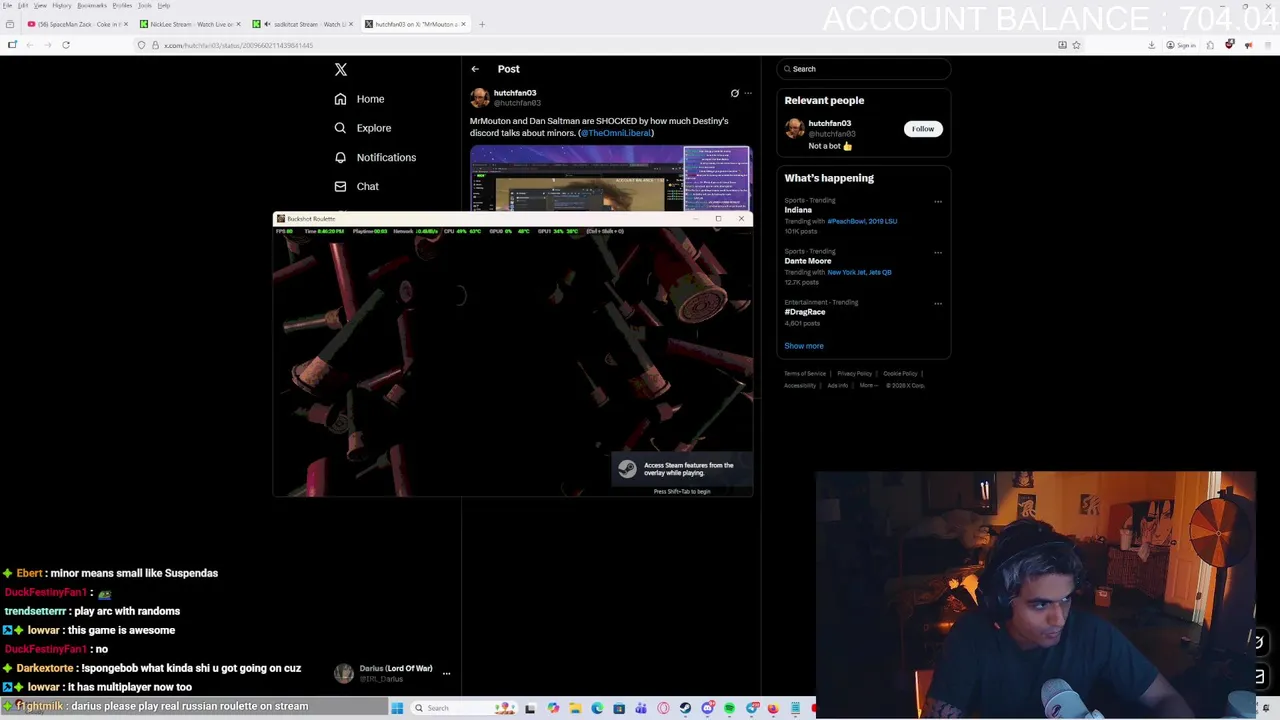Open the Cookie Policy link
Screen dimensions: 1280x720
coord(900,374)
